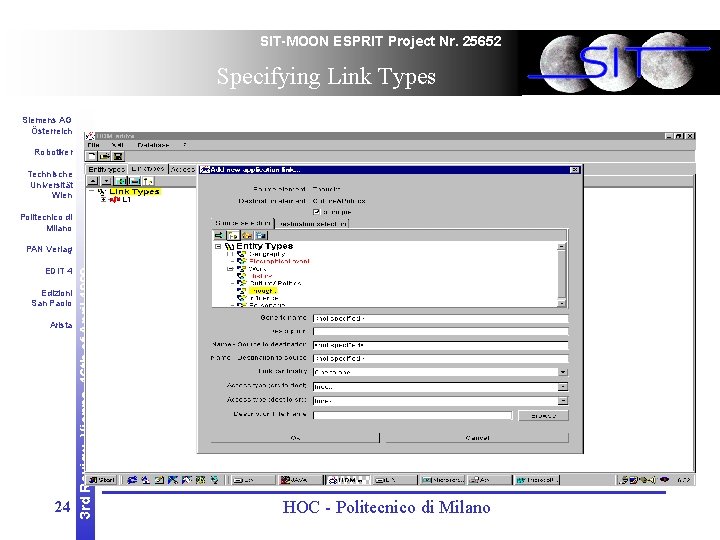Click the green add-item icon in left panel toolbar

pos(121,181)
